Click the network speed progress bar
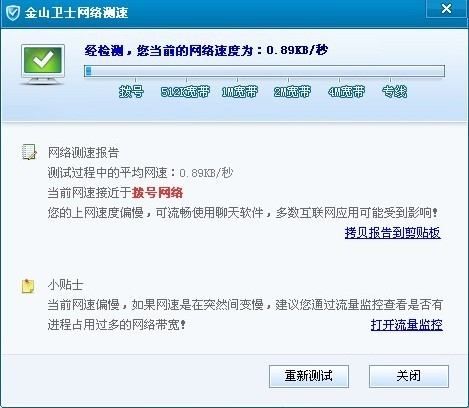 tap(264, 71)
